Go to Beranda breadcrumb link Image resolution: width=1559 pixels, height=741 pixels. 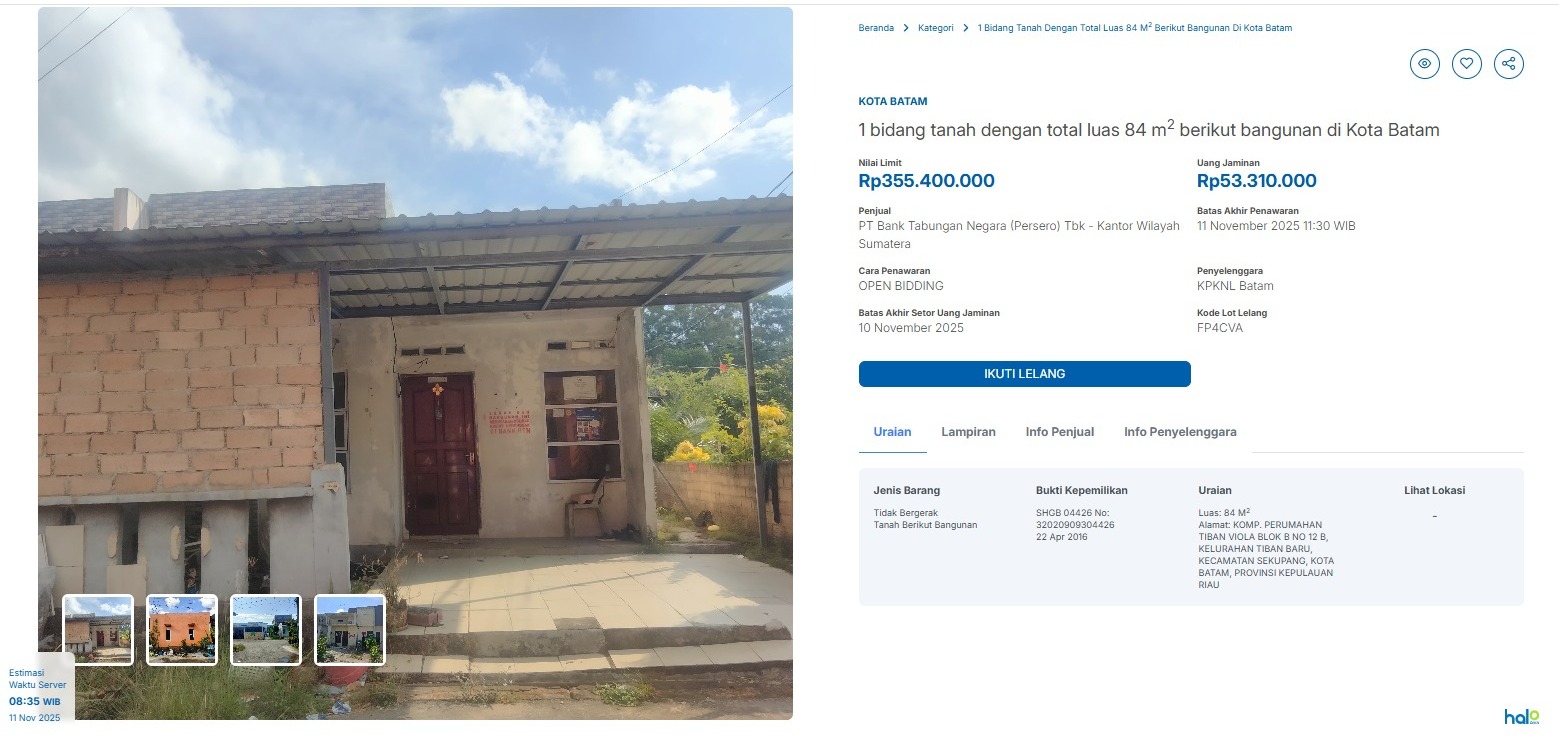876,28
